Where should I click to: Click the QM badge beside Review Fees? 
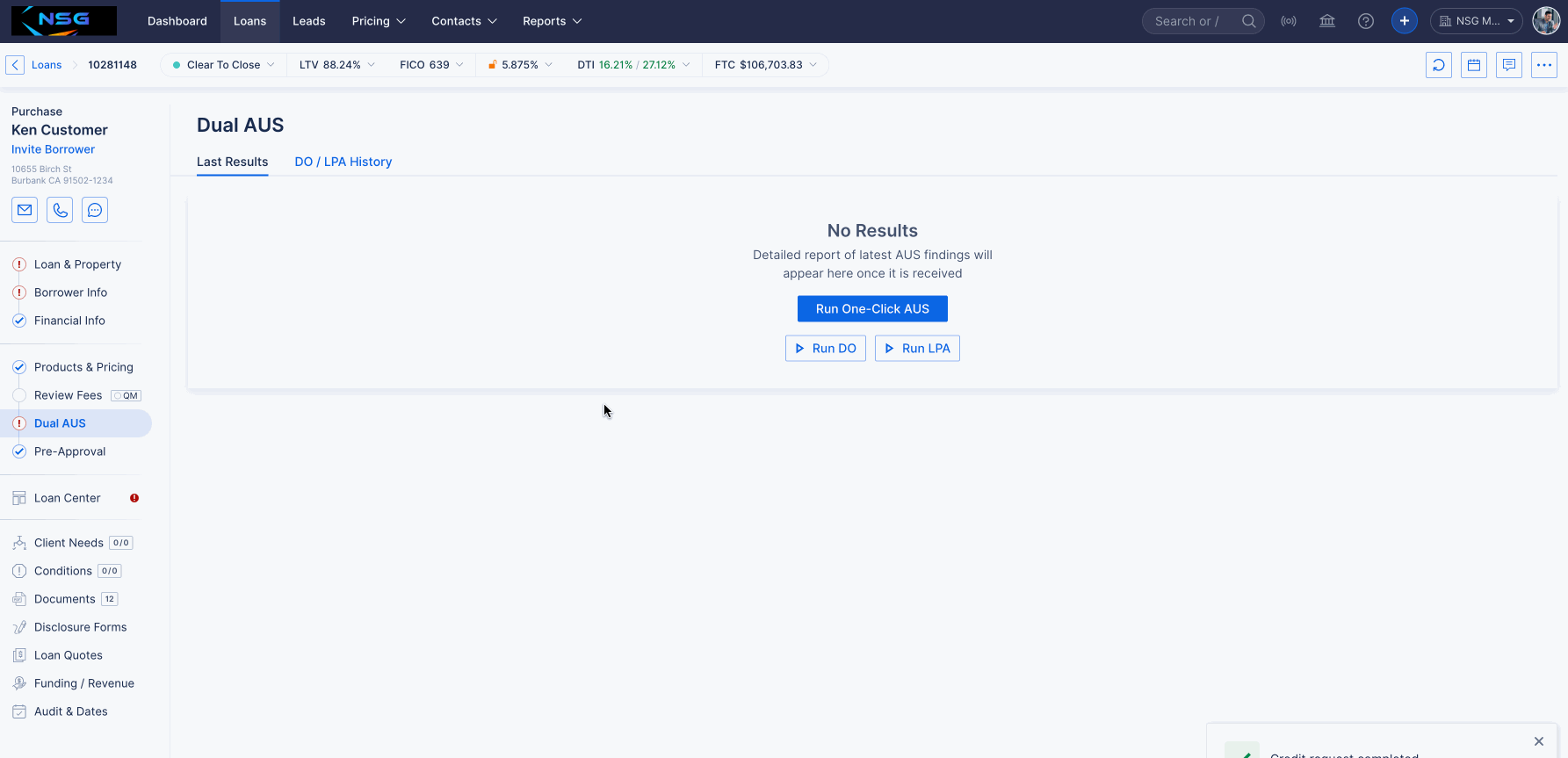(x=126, y=395)
